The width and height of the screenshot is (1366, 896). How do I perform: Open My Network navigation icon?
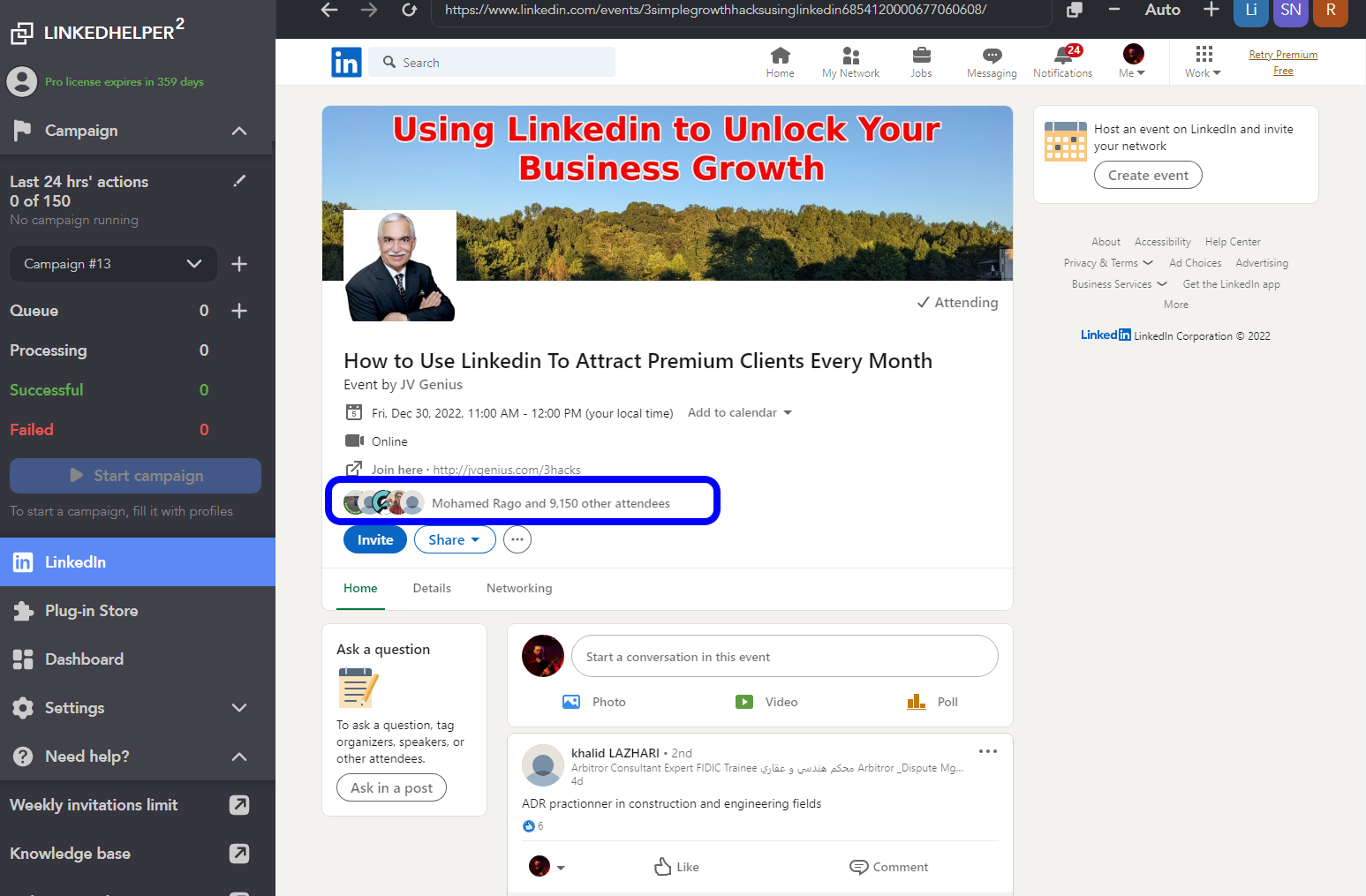850,62
